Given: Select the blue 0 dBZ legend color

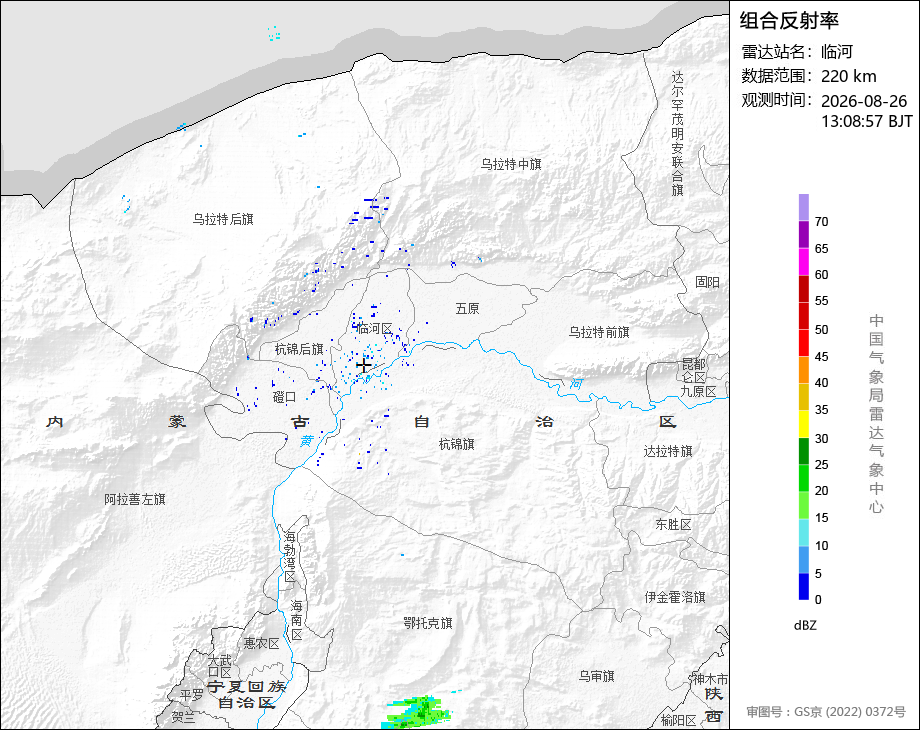Looking at the screenshot, I should pyautogui.click(x=803, y=586).
